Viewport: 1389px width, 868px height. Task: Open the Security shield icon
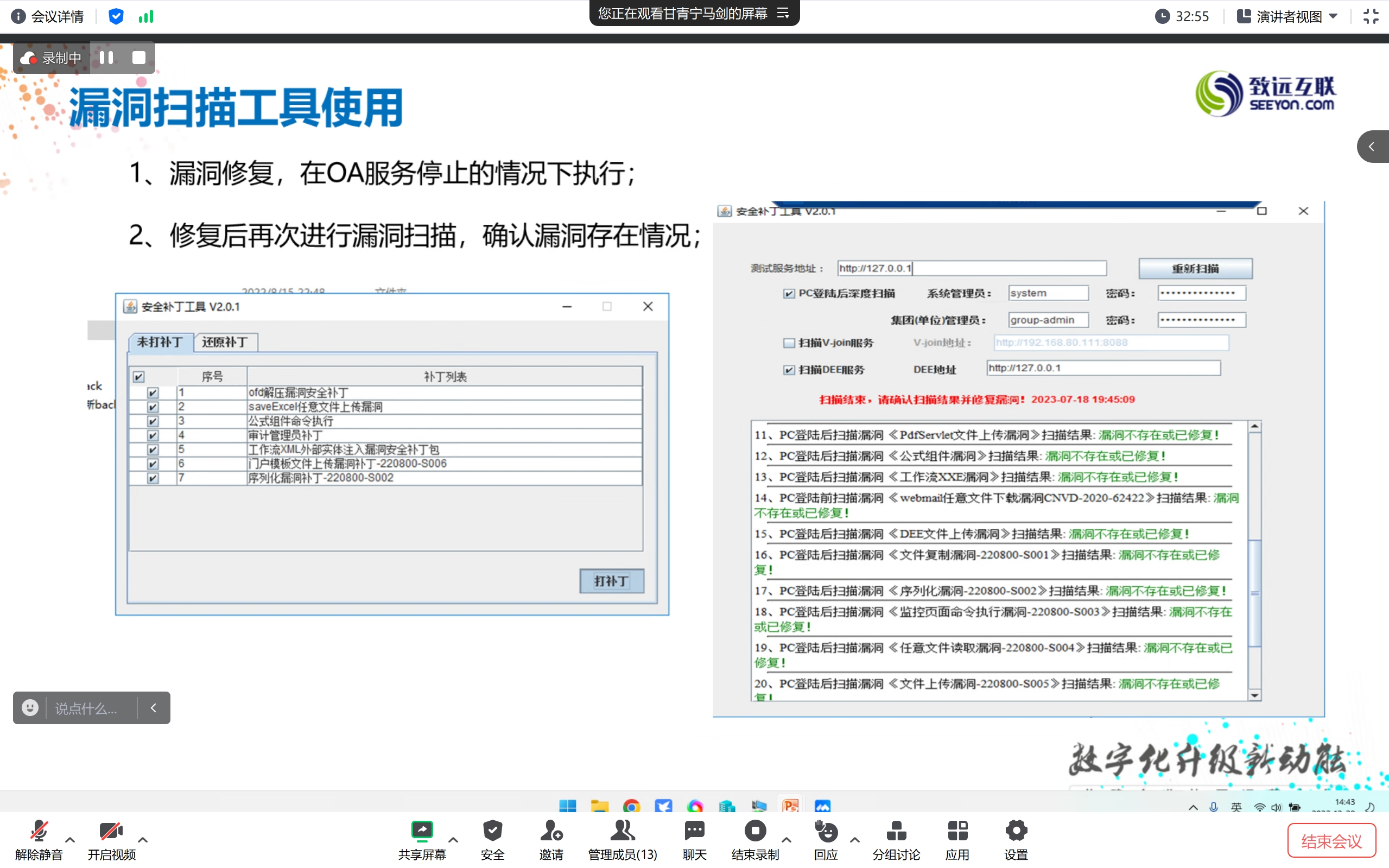492,831
